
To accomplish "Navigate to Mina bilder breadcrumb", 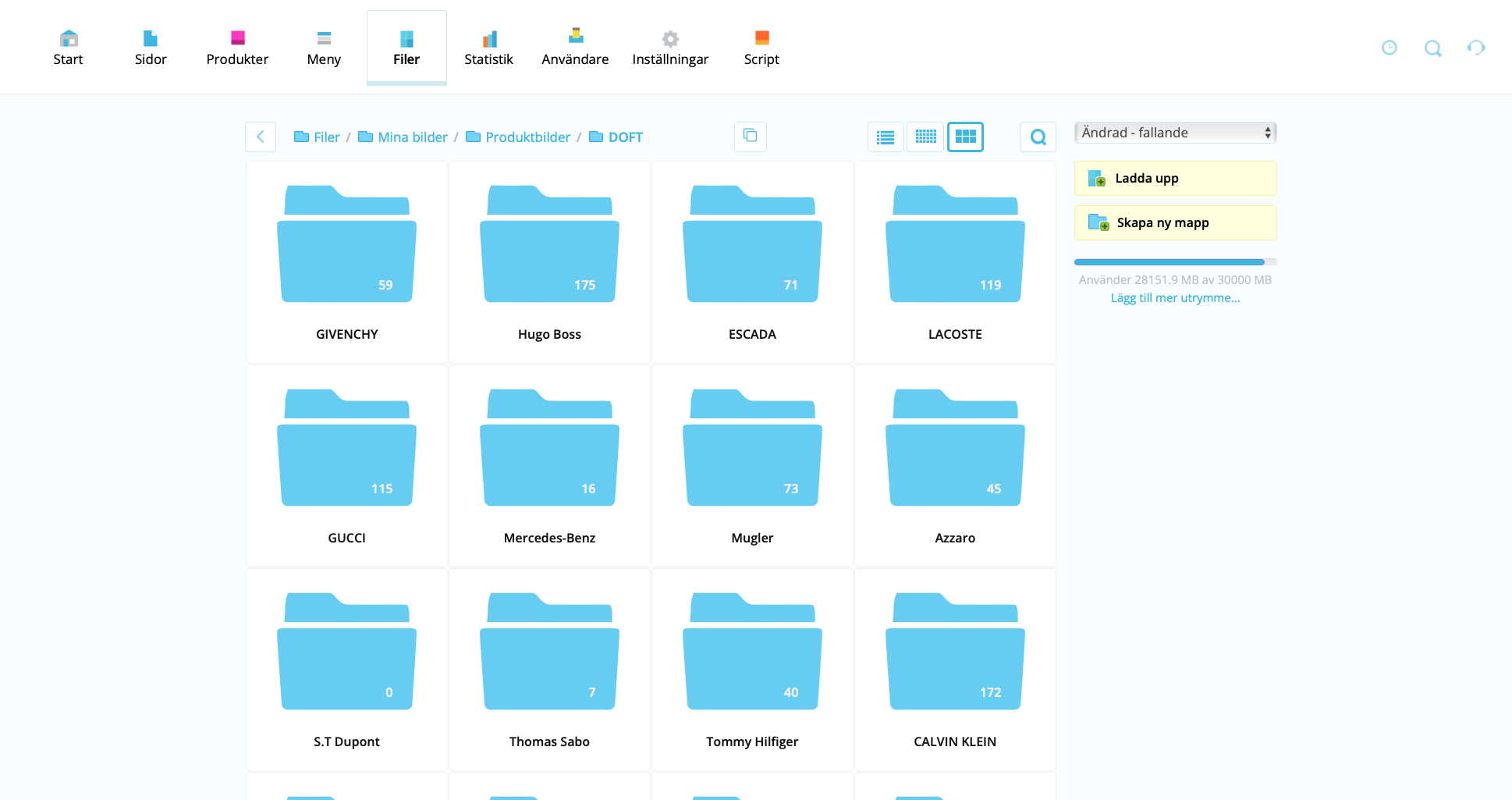I will pos(403,137).
